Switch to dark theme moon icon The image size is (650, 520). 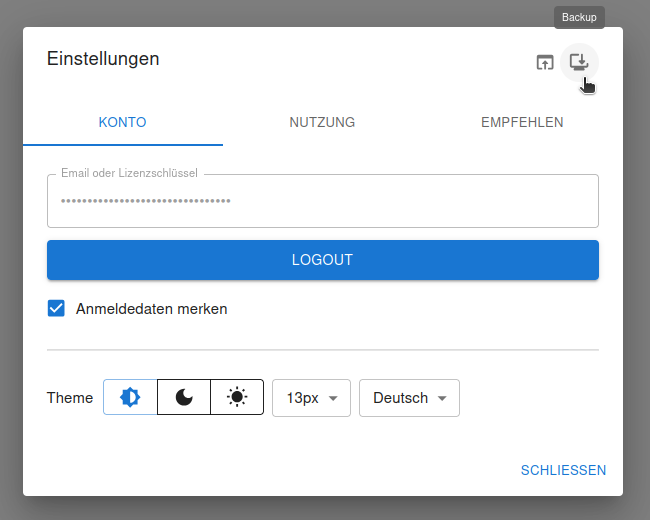coord(184,397)
